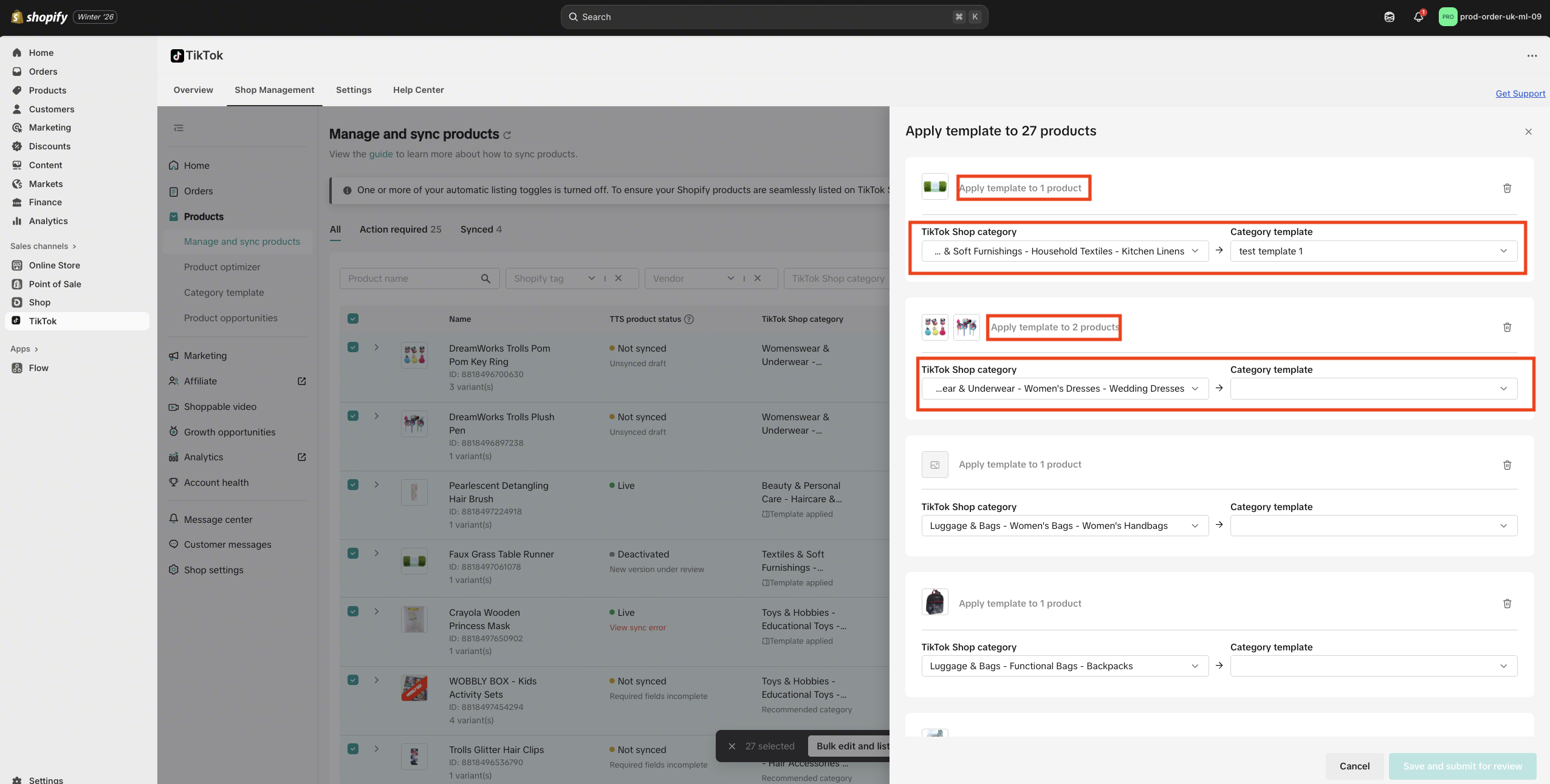Click the Cancel button
The width and height of the screenshot is (1550, 784).
(x=1354, y=766)
